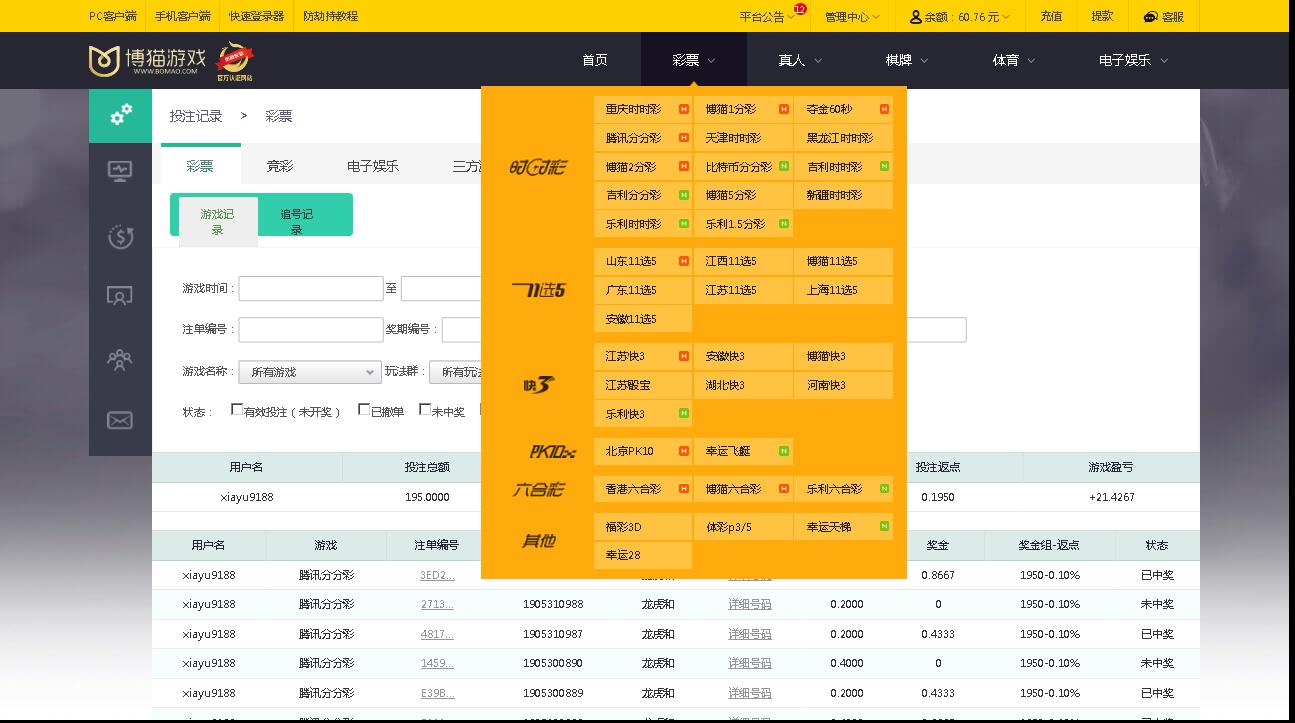Image resolution: width=1295 pixels, height=723 pixels.
Task: Select the 追号记录 sub-tab
Action: [296, 221]
